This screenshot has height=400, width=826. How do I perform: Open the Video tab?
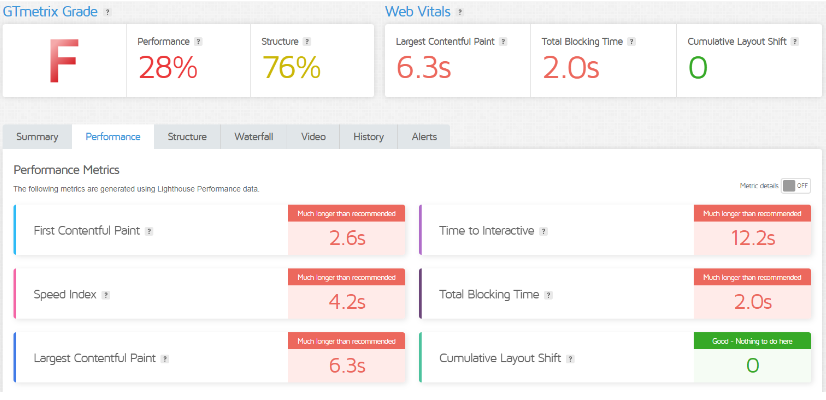(x=313, y=137)
